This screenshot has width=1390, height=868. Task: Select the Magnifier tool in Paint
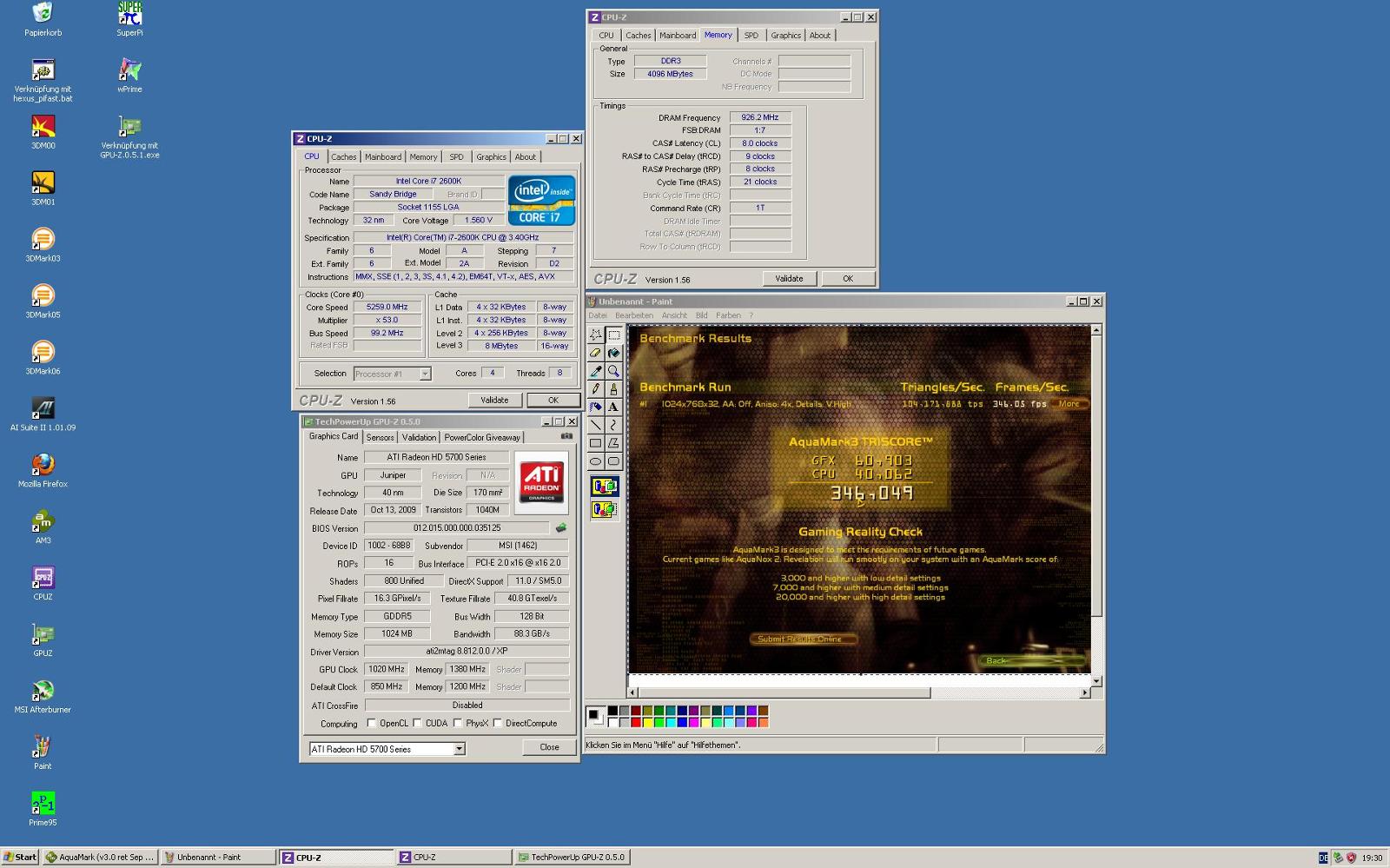pos(613,371)
